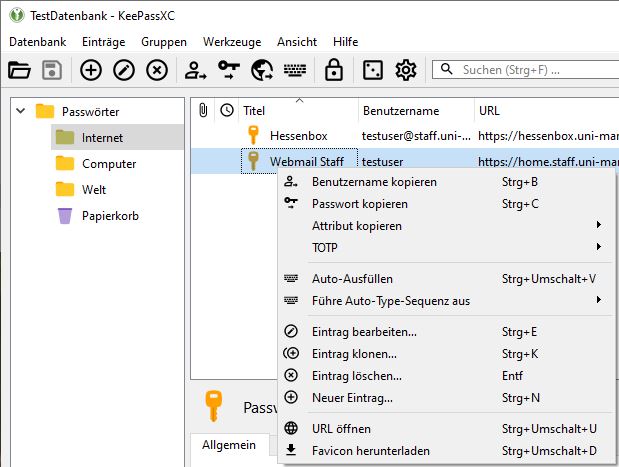Viewport: 619px width, 467px height.
Task: Select Auto-Ausfüllen in the context menu
Action: (447, 279)
